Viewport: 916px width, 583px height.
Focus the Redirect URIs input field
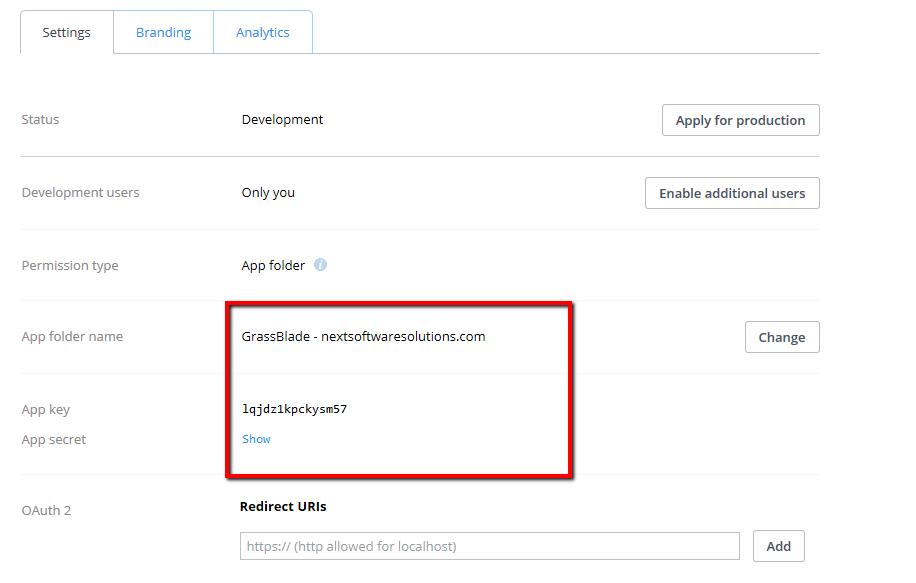tap(490, 546)
